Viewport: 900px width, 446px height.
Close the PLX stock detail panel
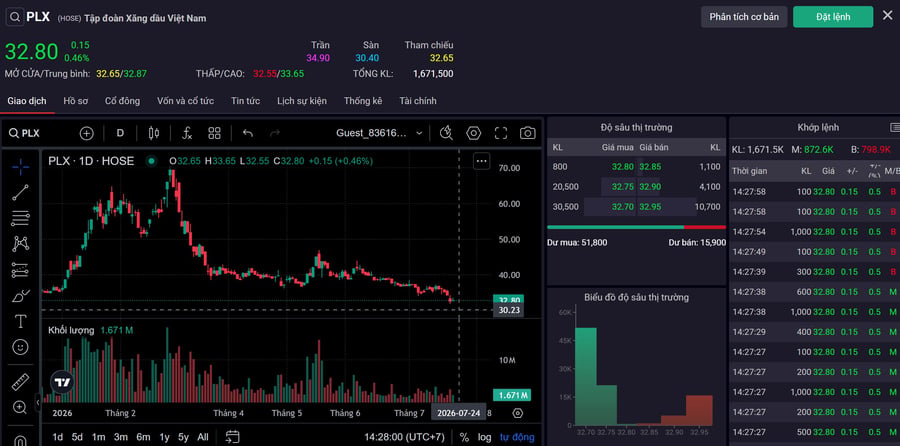(x=887, y=15)
